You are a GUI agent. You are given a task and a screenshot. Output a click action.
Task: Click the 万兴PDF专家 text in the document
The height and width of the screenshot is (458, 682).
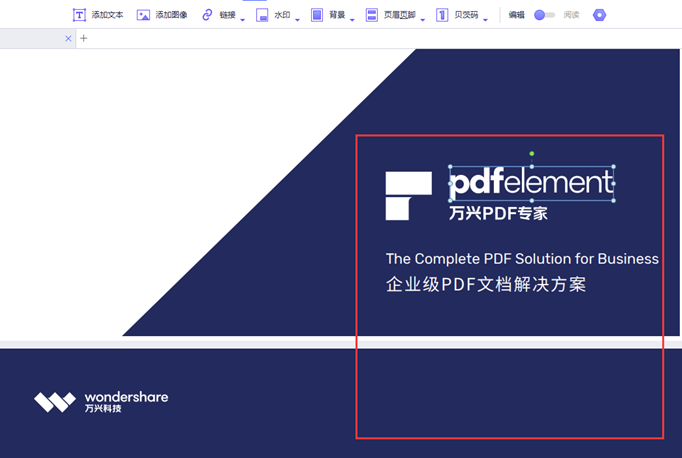click(x=498, y=213)
